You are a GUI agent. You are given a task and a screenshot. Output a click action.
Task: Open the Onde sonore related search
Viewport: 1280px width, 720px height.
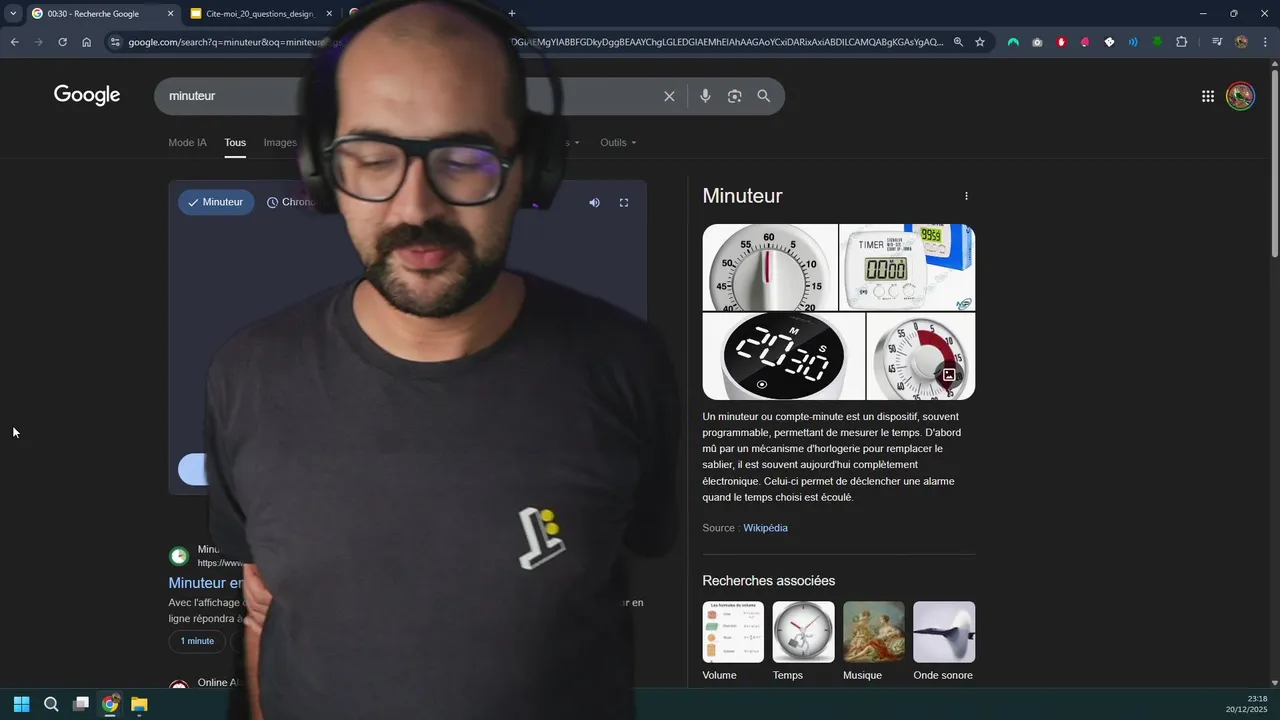click(943, 641)
